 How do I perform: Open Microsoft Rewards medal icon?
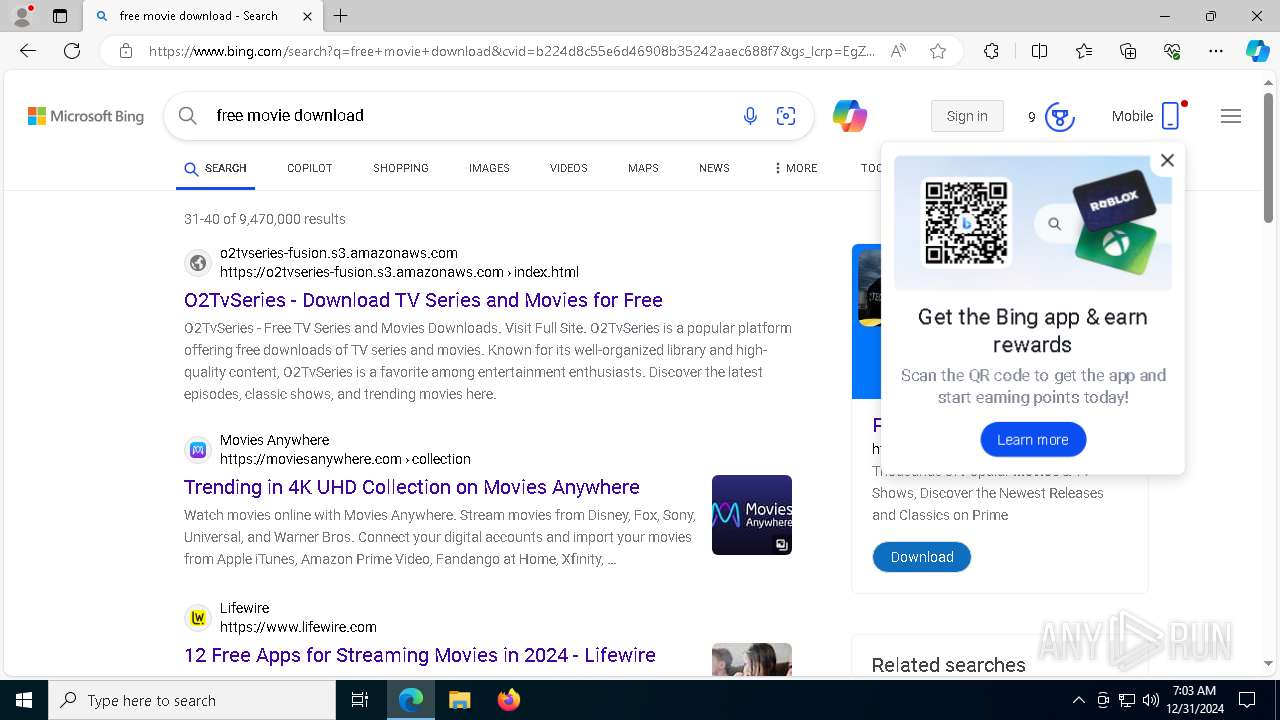[x=1060, y=117]
